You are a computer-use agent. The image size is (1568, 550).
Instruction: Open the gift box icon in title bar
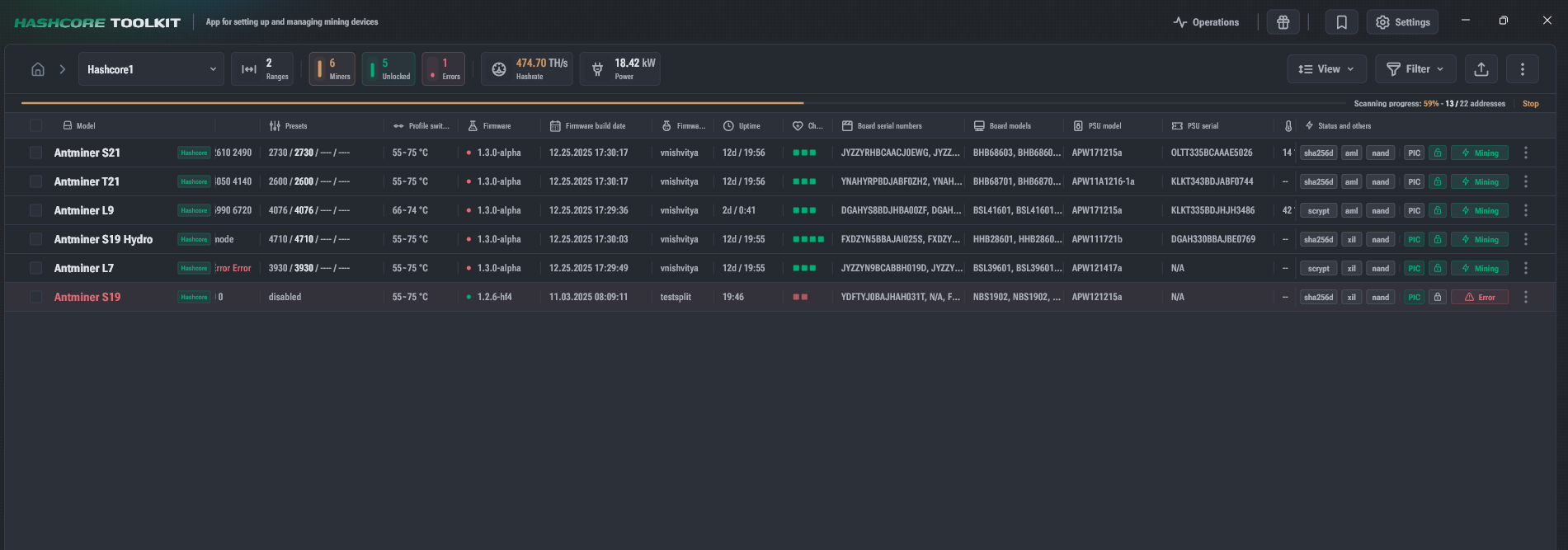(1283, 22)
